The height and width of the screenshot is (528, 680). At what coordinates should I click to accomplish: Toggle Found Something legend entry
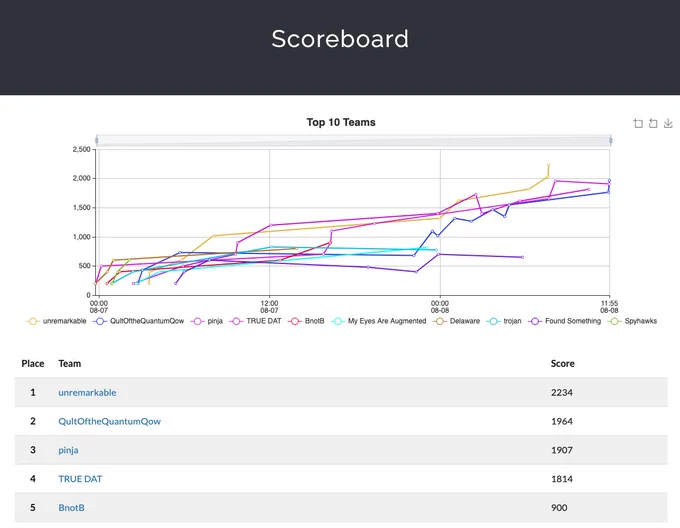[565, 321]
